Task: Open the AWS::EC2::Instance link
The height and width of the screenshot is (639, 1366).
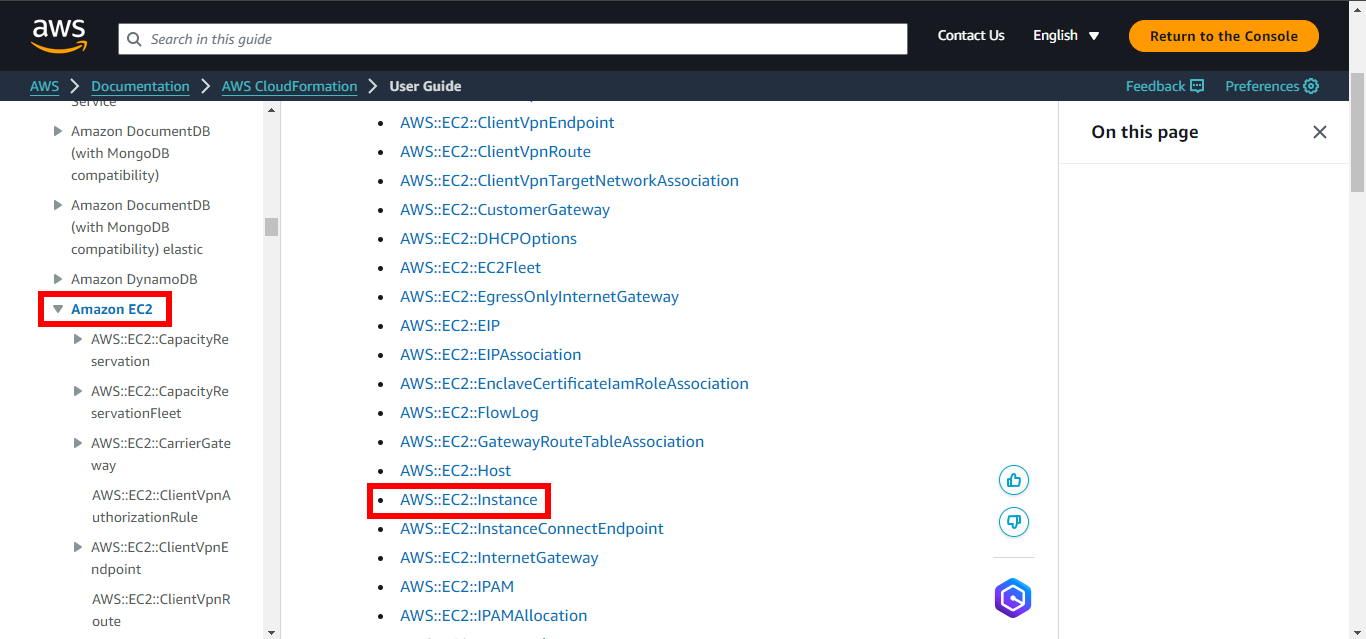Action: pos(468,500)
